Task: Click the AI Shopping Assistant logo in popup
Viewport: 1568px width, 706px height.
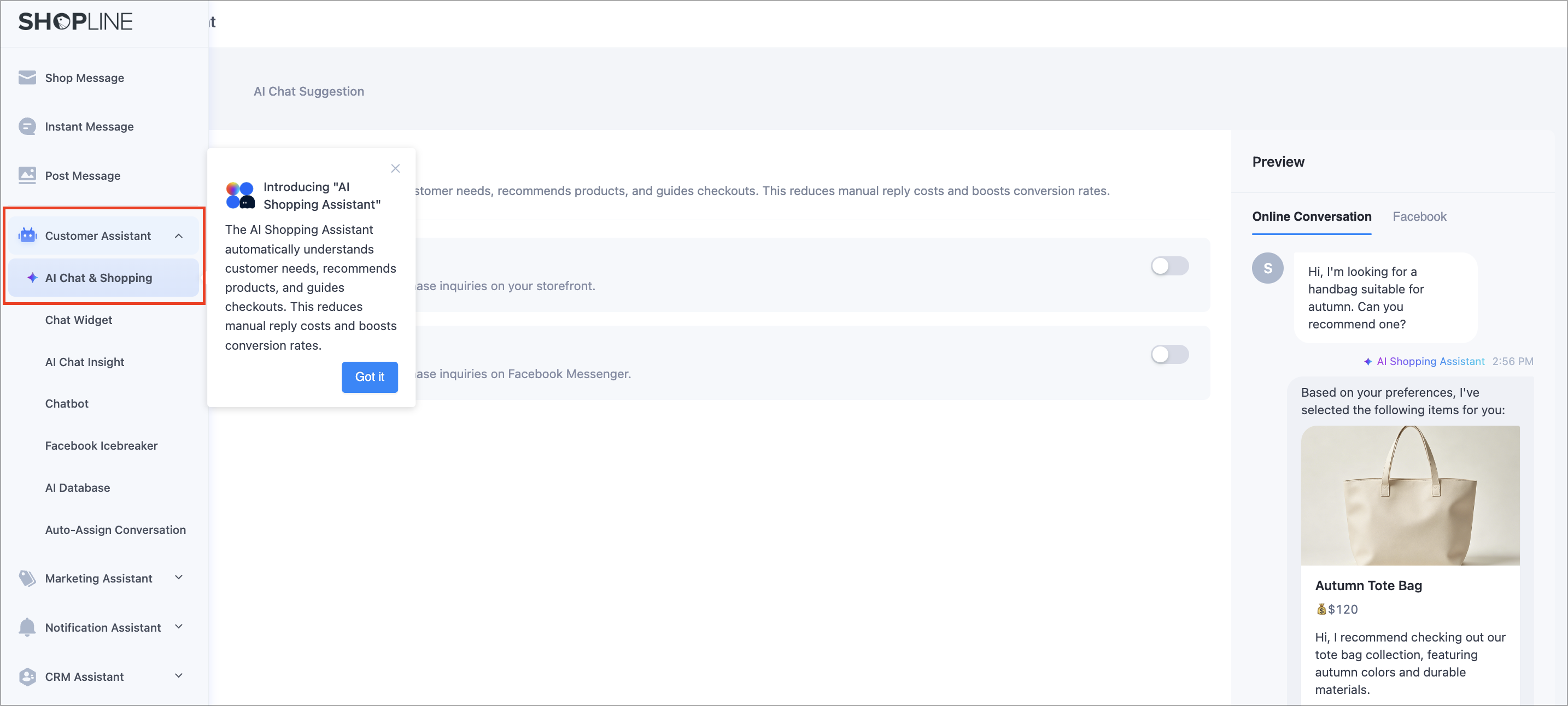Action: [241, 196]
